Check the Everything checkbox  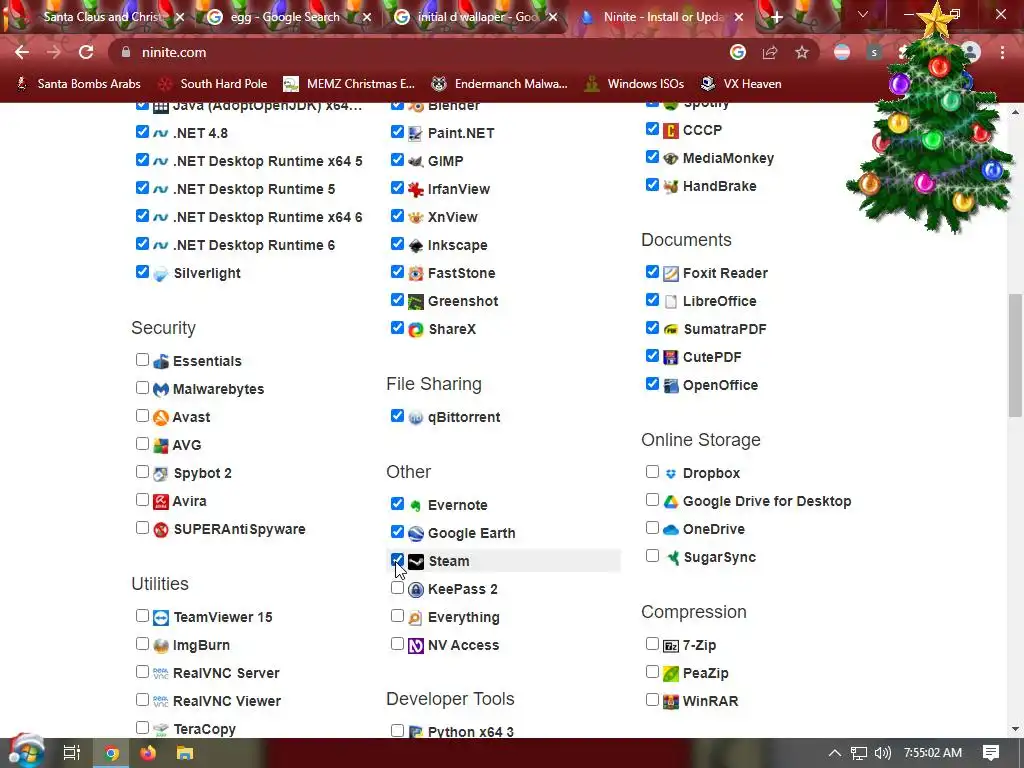tap(397, 616)
